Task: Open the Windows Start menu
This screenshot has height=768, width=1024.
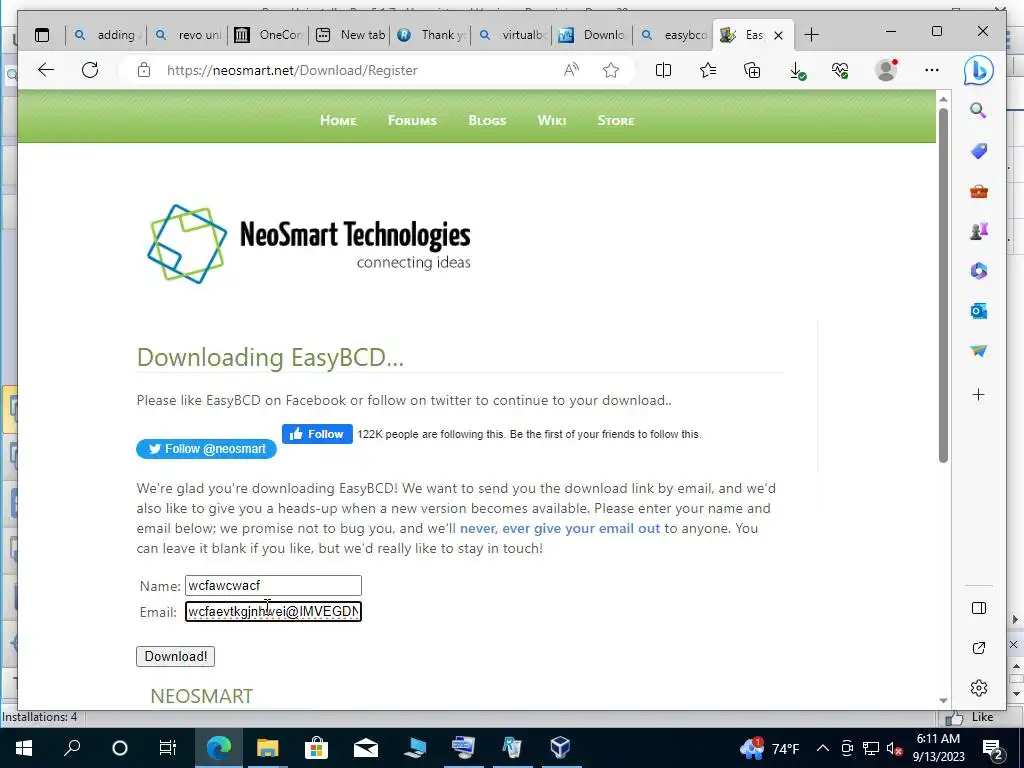Action: click(x=24, y=747)
